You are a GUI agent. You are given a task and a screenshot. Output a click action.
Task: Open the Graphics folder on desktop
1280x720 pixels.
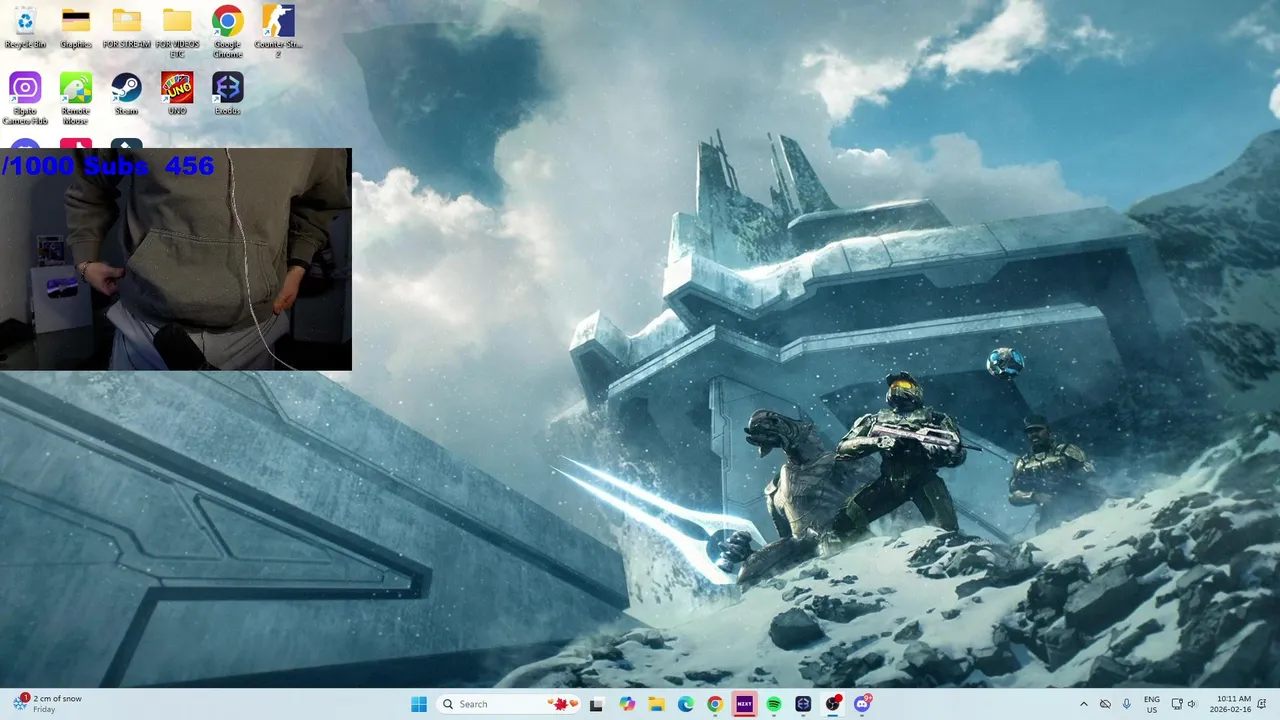pyautogui.click(x=76, y=28)
